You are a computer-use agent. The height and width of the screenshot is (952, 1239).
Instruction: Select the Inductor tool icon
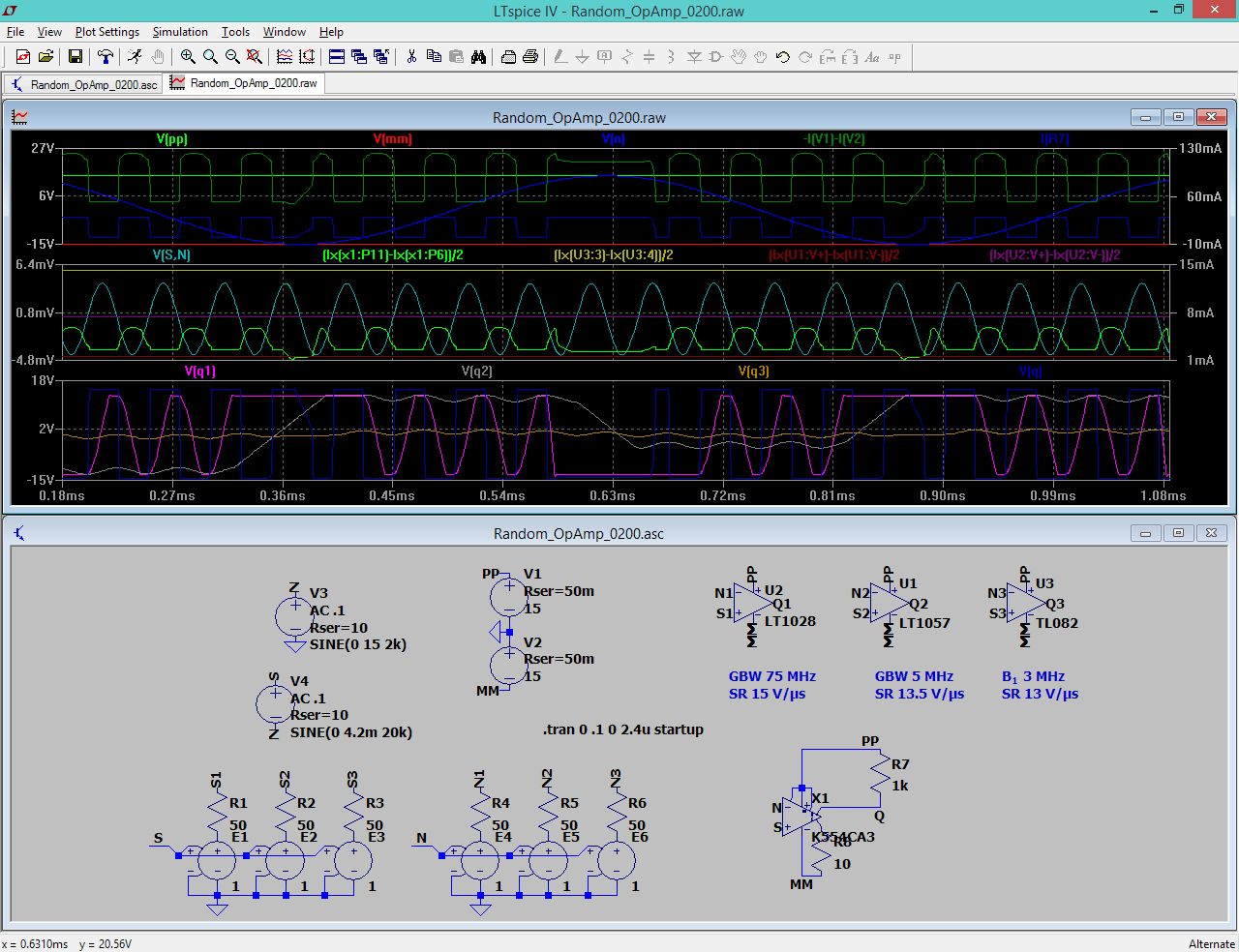pos(672,57)
